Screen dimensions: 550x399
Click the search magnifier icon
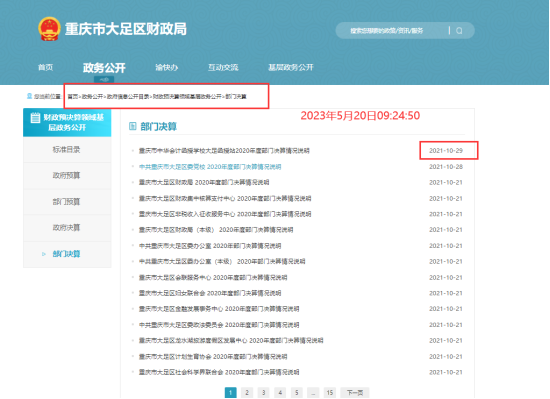[459, 31]
